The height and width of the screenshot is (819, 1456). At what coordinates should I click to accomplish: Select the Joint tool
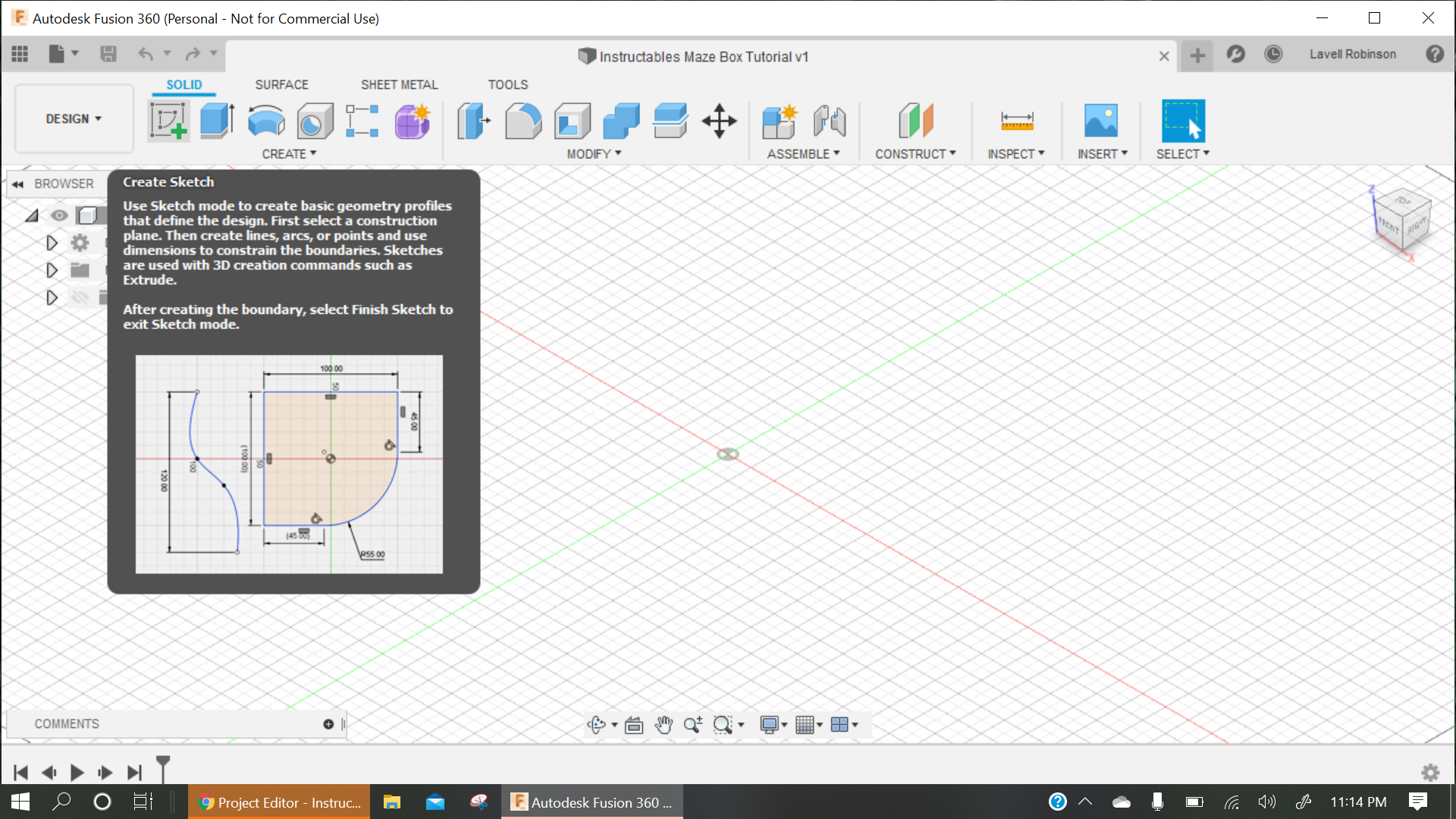pos(830,121)
